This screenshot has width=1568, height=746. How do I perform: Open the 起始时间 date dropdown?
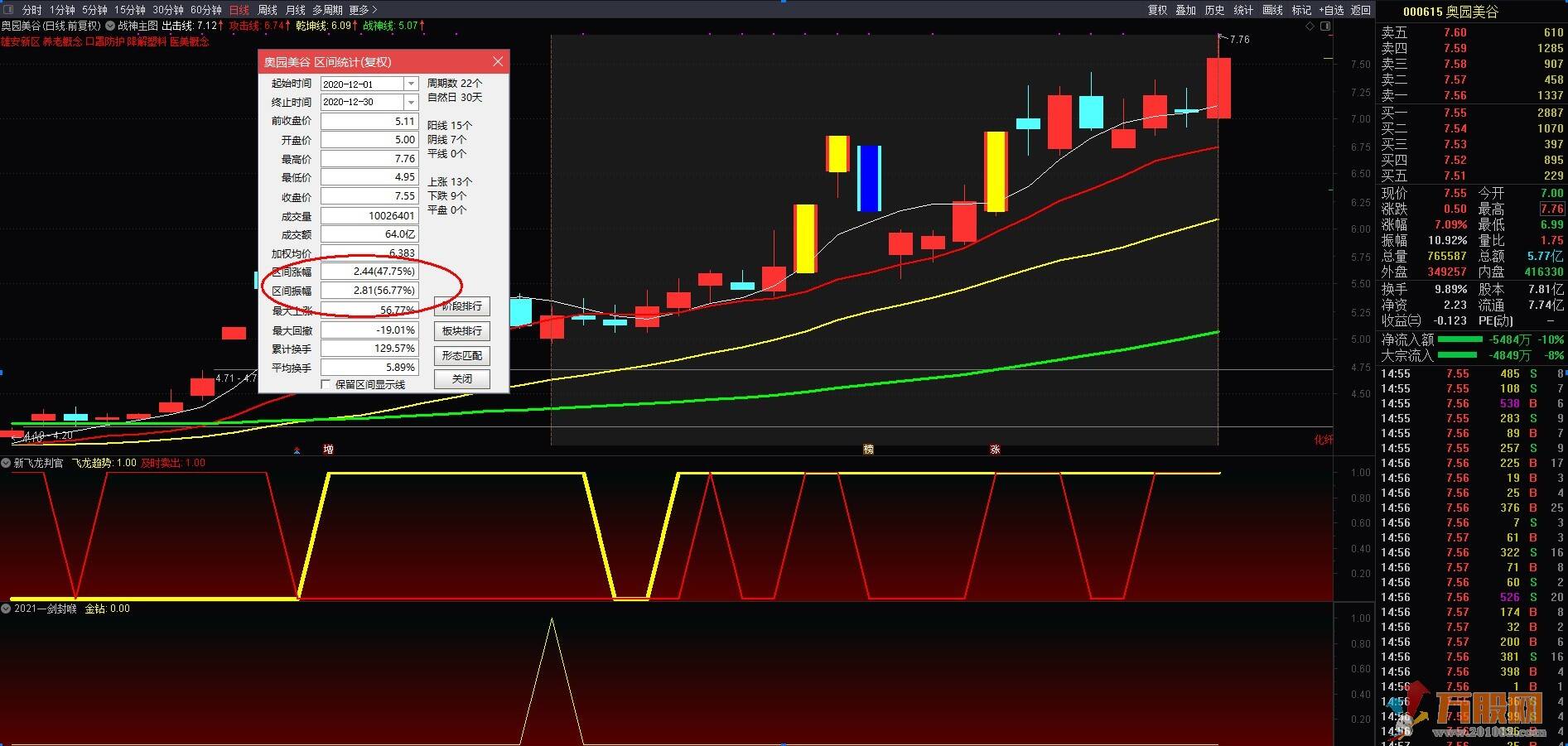[x=411, y=84]
